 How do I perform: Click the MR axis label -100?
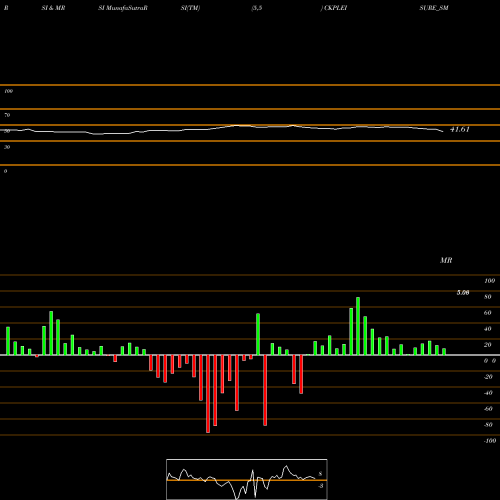[x=490, y=441]
